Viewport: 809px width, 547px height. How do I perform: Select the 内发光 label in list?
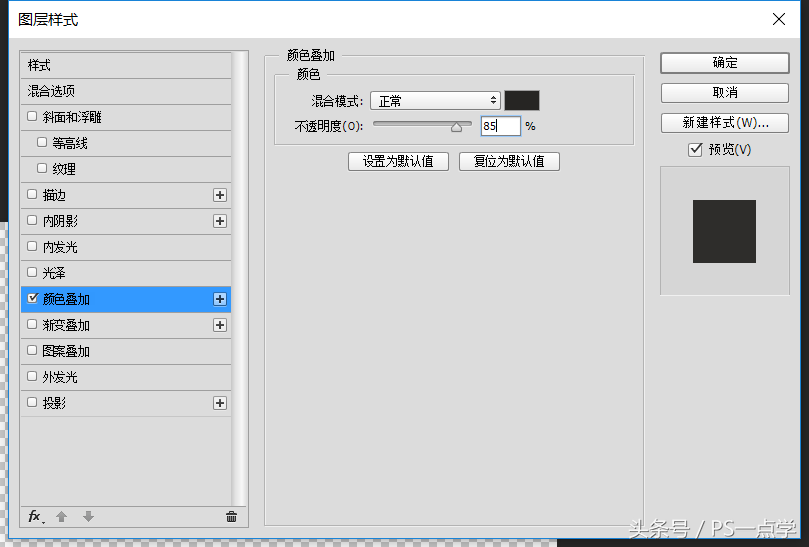coord(60,247)
